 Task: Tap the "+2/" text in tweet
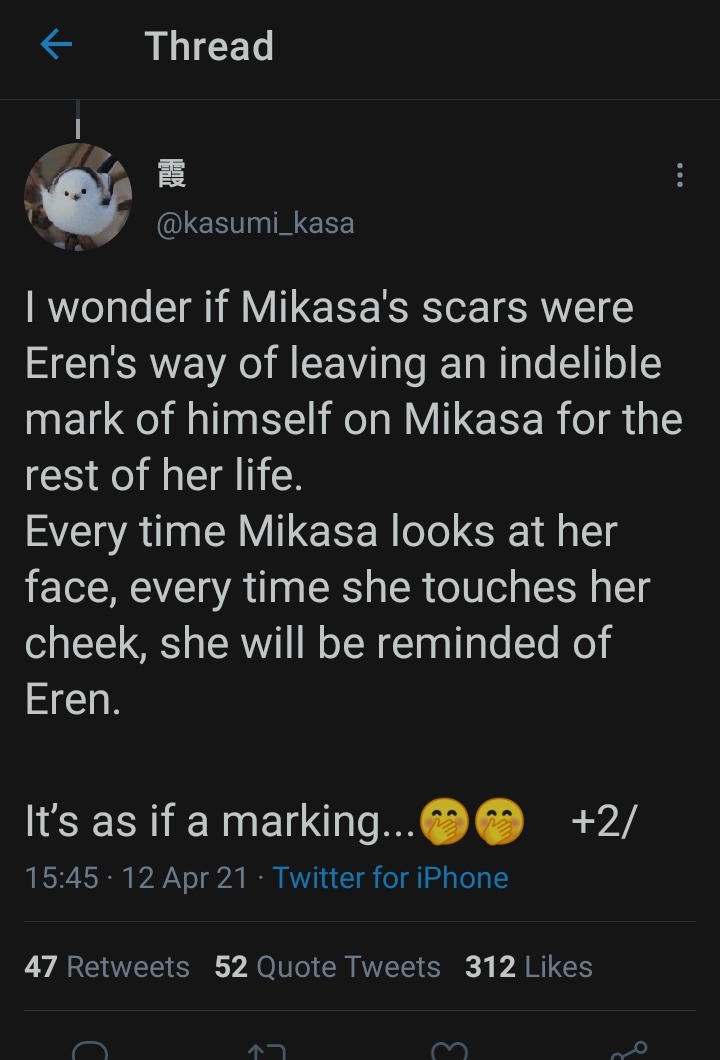click(x=603, y=822)
